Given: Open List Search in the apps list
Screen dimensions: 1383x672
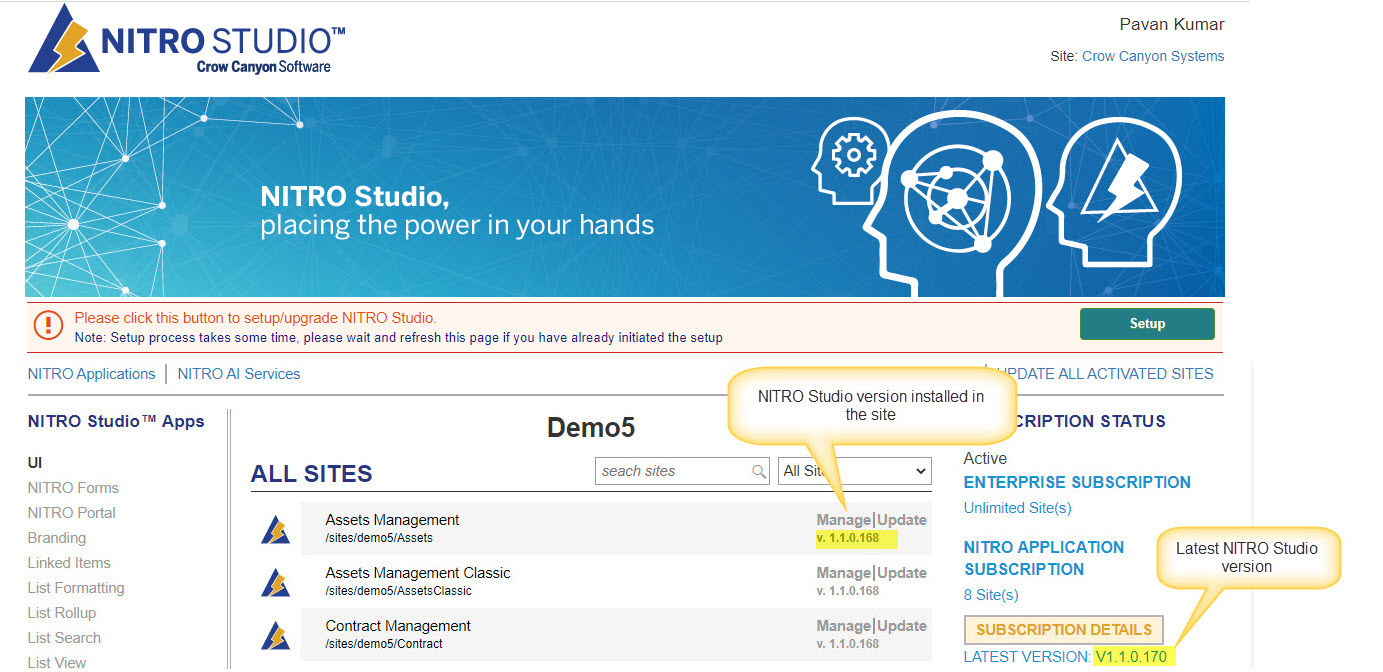Looking at the screenshot, I should [x=64, y=638].
